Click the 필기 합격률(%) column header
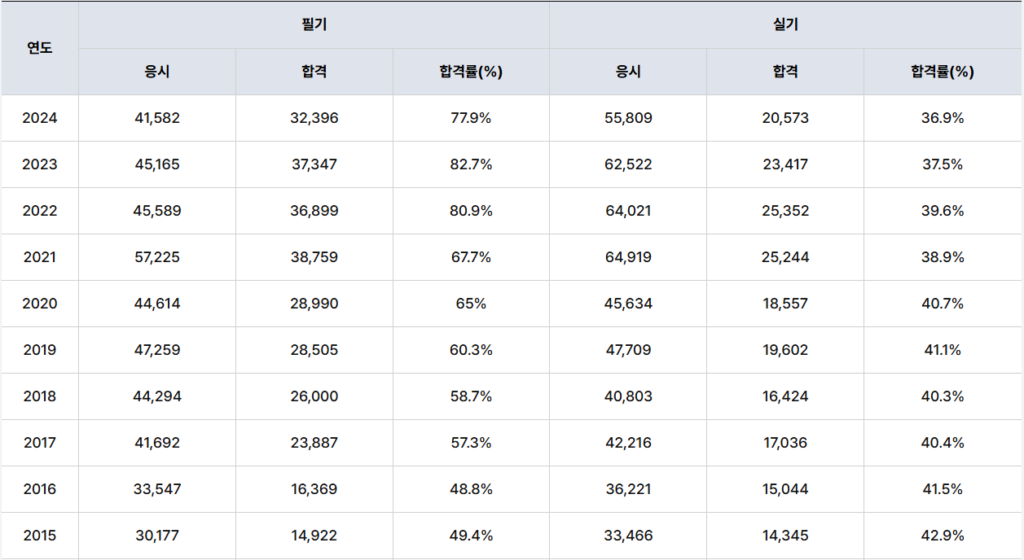 (x=471, y=72)
